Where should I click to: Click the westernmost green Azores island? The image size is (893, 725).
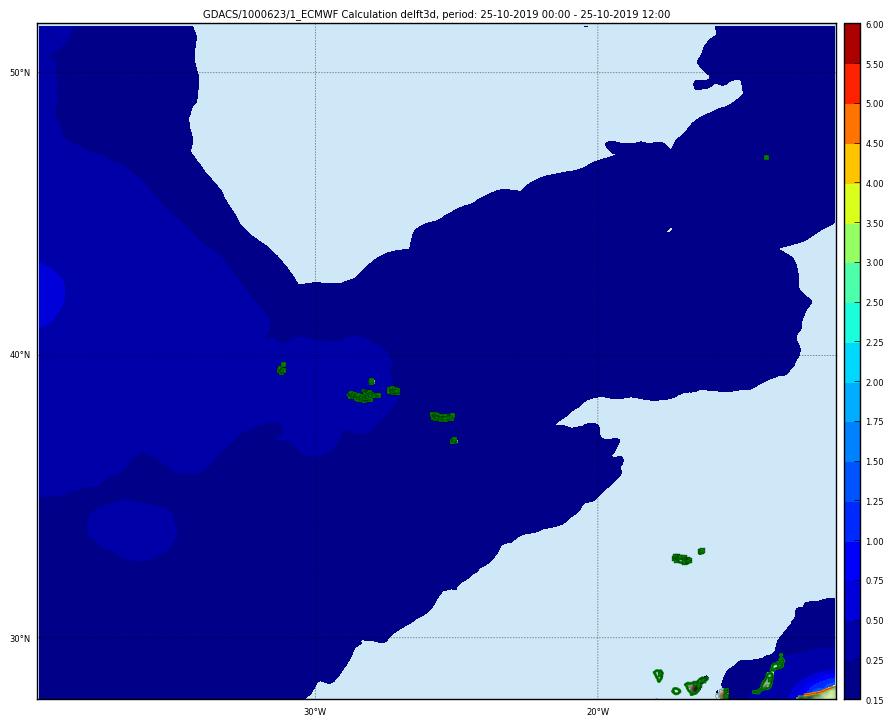pos(282,369)
